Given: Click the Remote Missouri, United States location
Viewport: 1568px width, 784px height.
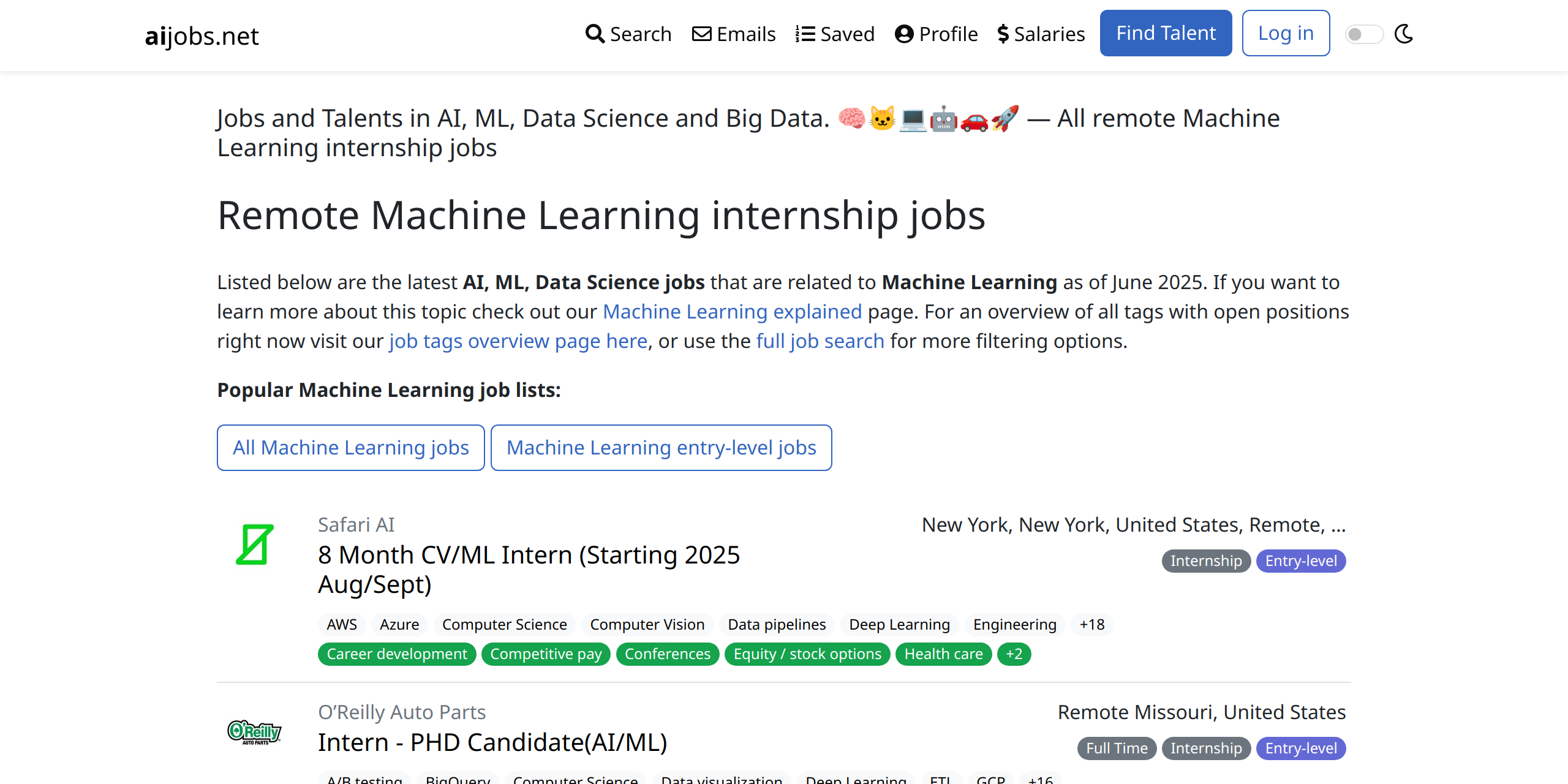Looking at the screenshot, I should click(x=1202, y=712).
